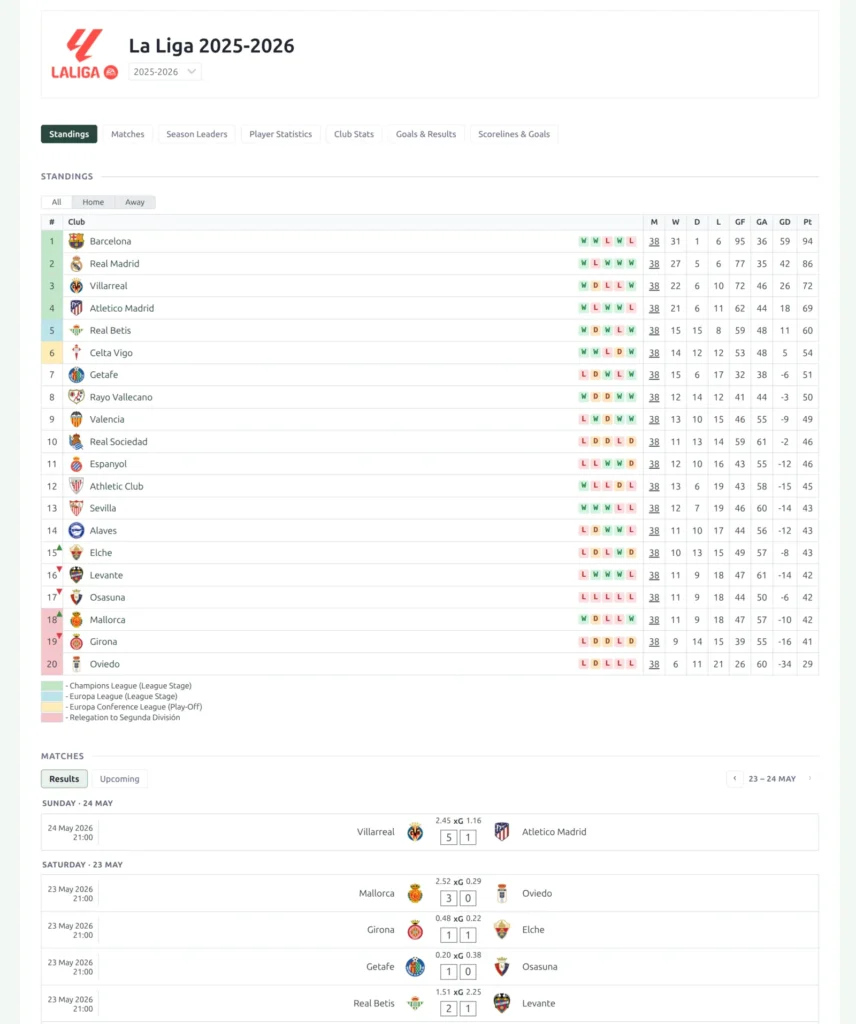Image resolution: width=856 pixels, height=1024 pixels.
Task: Click the GF column header
Action: (x=740, y=222)
